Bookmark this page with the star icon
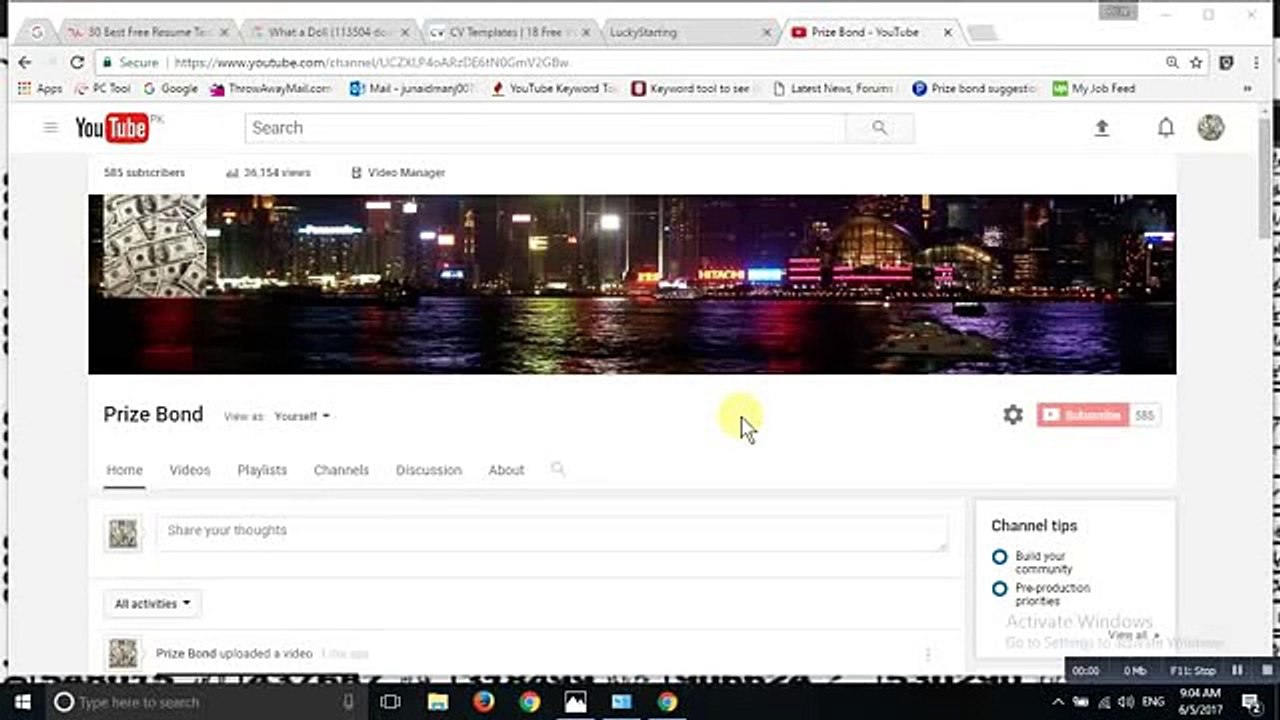1280x720 pixels. (x=1196, y=62)
